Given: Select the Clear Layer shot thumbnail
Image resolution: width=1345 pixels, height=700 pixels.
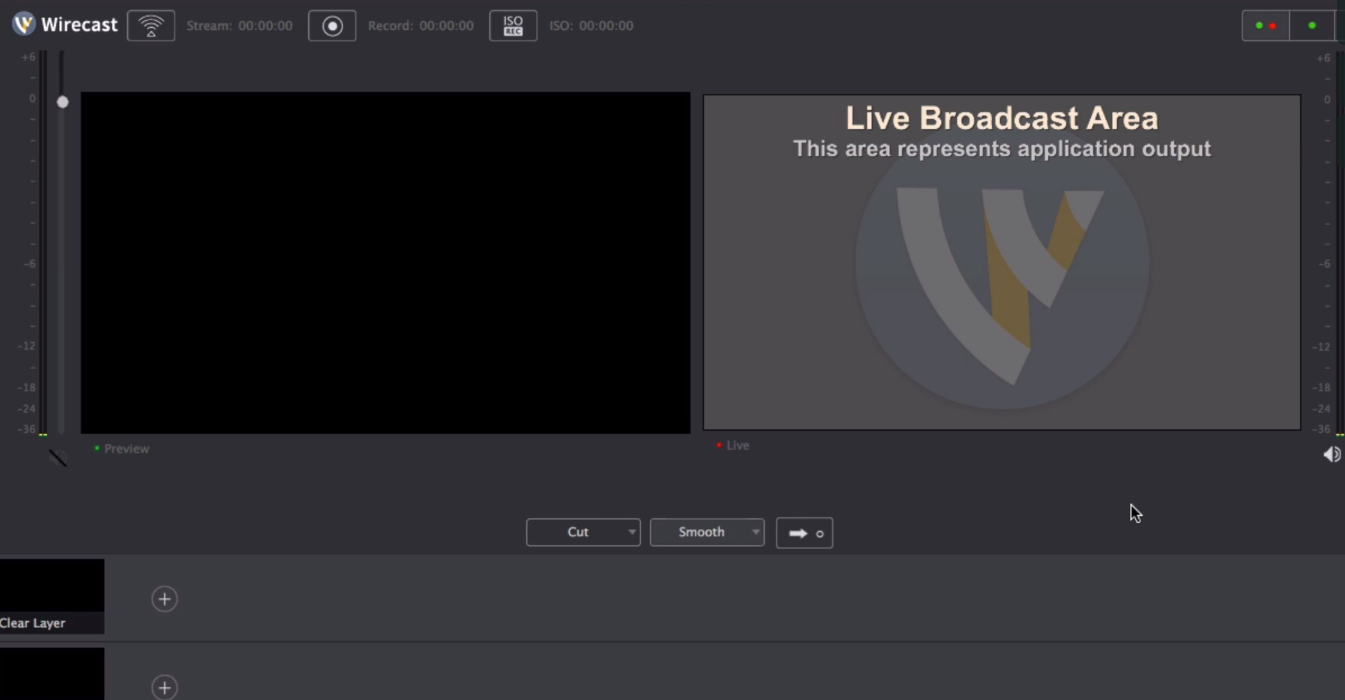Looking at the screenshot, I should coord(51,595).
